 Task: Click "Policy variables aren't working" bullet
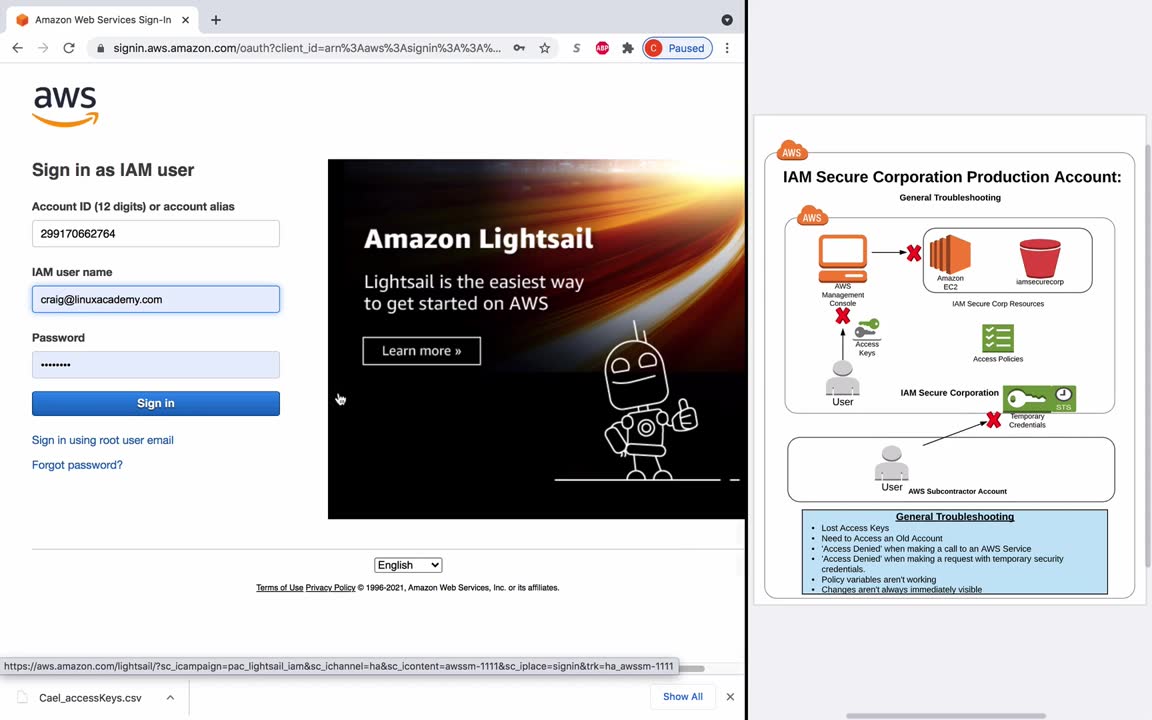coord(879,579)
